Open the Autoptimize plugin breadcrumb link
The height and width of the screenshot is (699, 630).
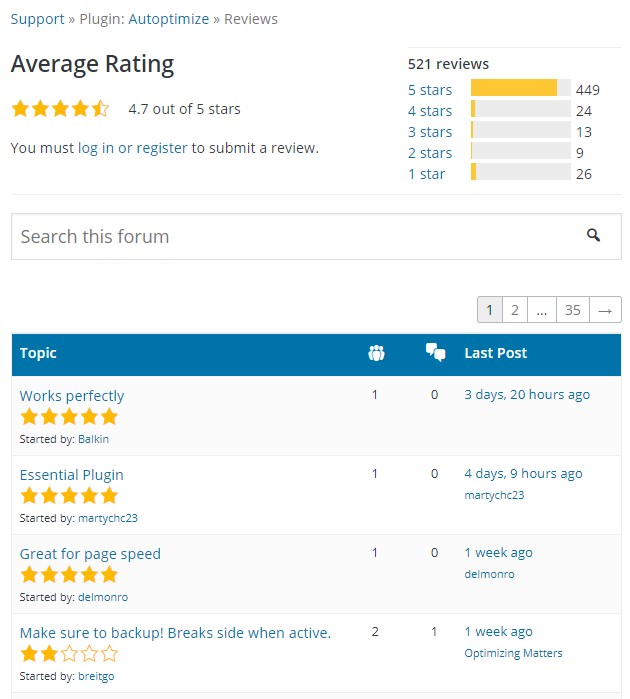(x=169, y=19)
